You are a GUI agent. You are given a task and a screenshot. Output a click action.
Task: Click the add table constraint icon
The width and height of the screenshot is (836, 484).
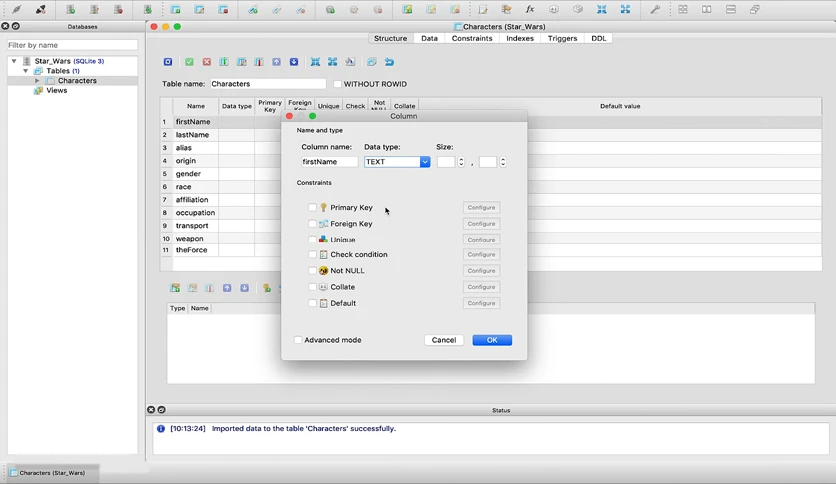coord(175,288)
